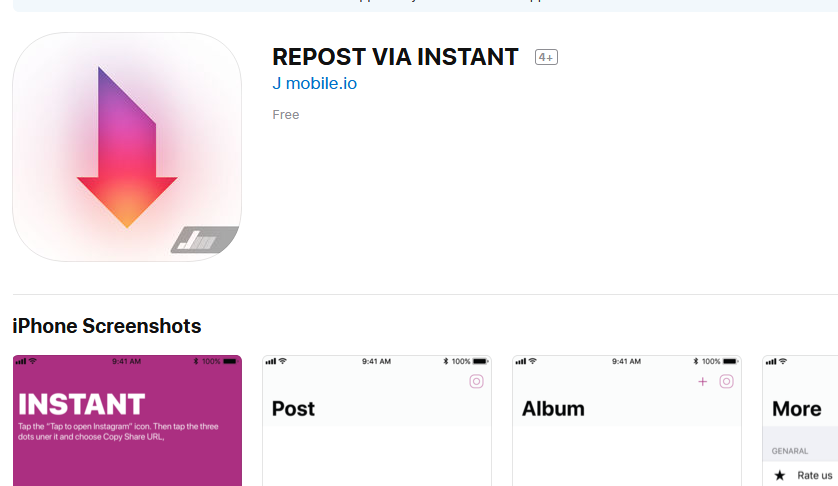
Task: Select the Album heading in third screenshot
Action: [553, 408]
